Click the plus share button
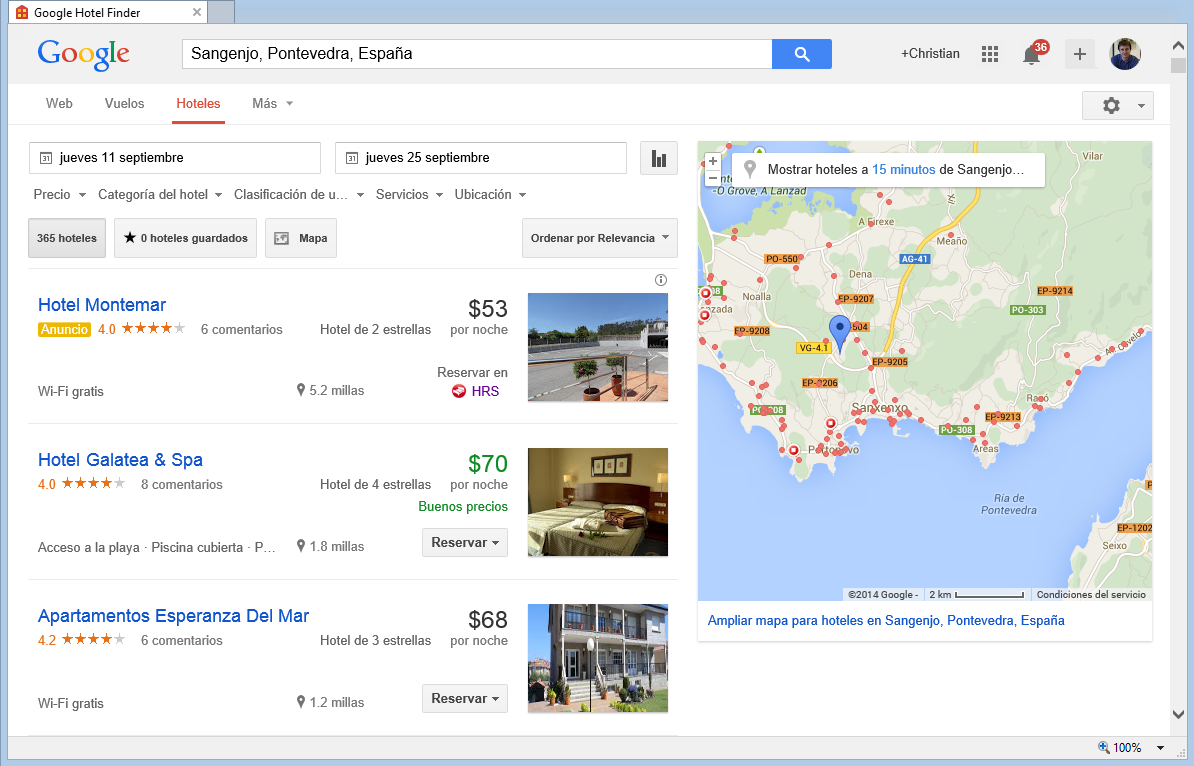1194x766 pixels. [x=1079, y=54]
